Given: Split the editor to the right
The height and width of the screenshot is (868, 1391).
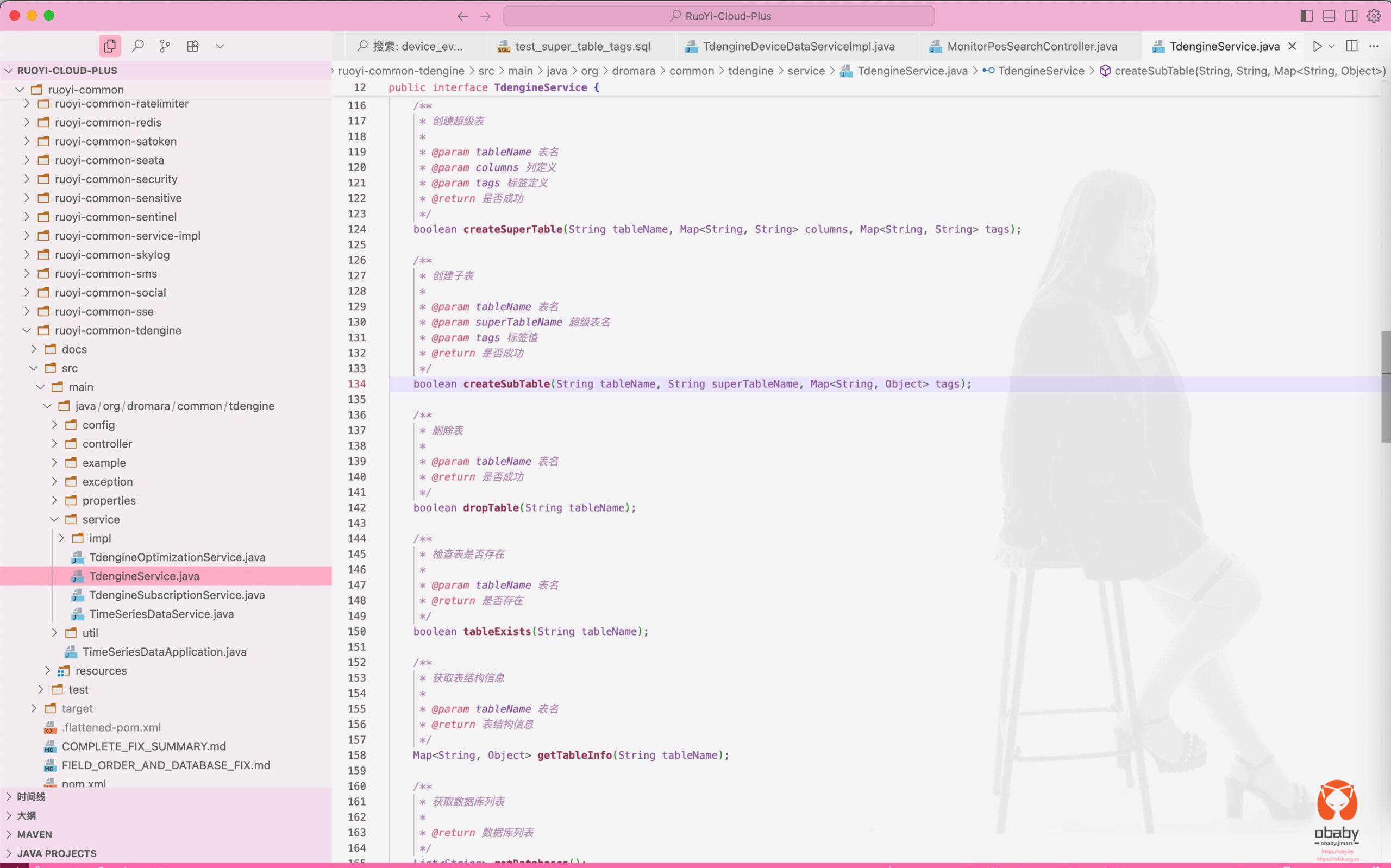Looking at the screenshot, I should click(x=1352, y=46).
